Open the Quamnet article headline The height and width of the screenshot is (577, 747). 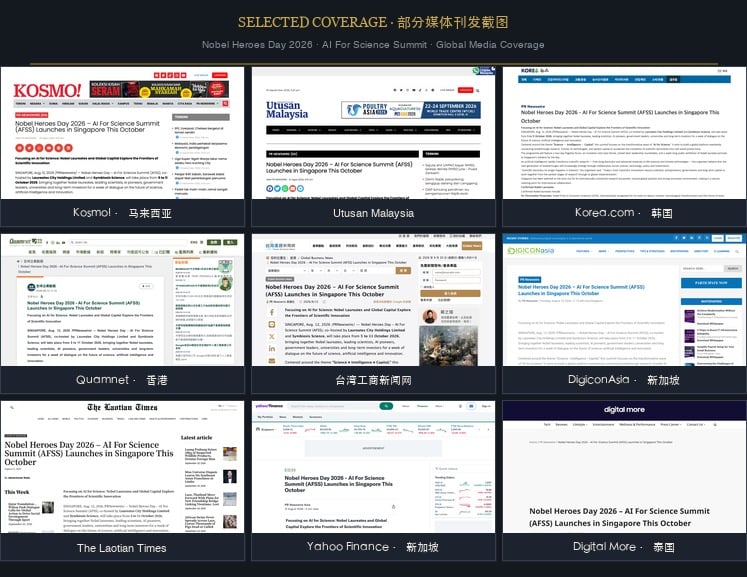tap(83, 305)
